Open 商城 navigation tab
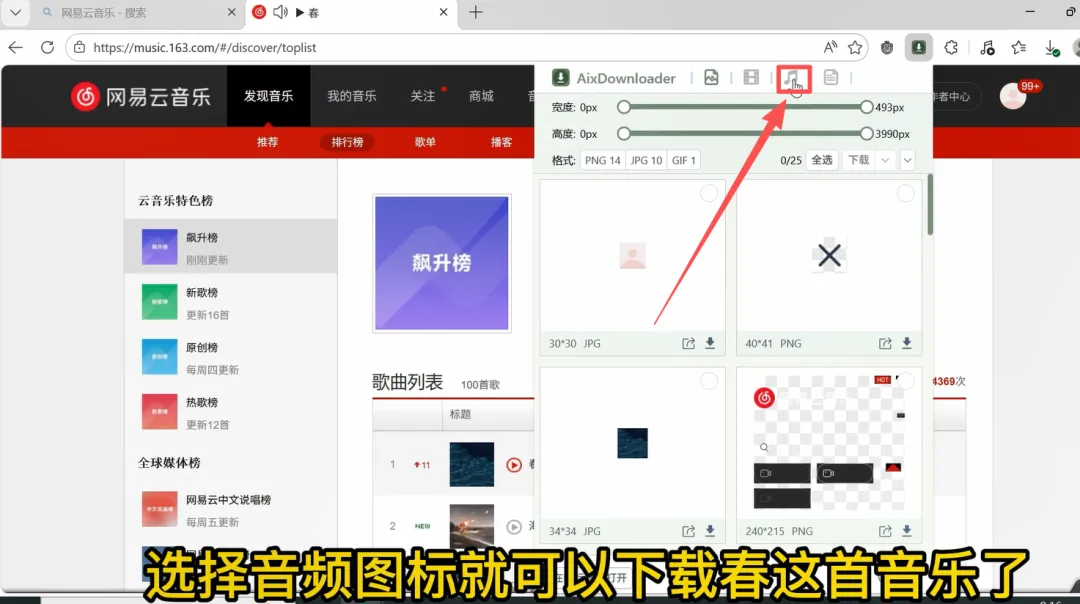Viewport: 1080px width, 604px height. pyautogui.click(x=481, y=96)
